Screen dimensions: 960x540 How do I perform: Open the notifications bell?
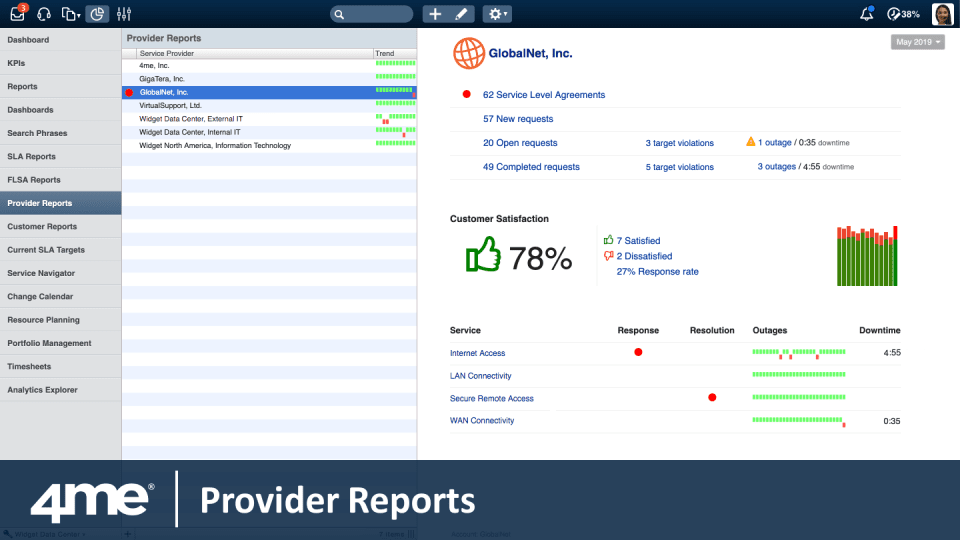866,14
